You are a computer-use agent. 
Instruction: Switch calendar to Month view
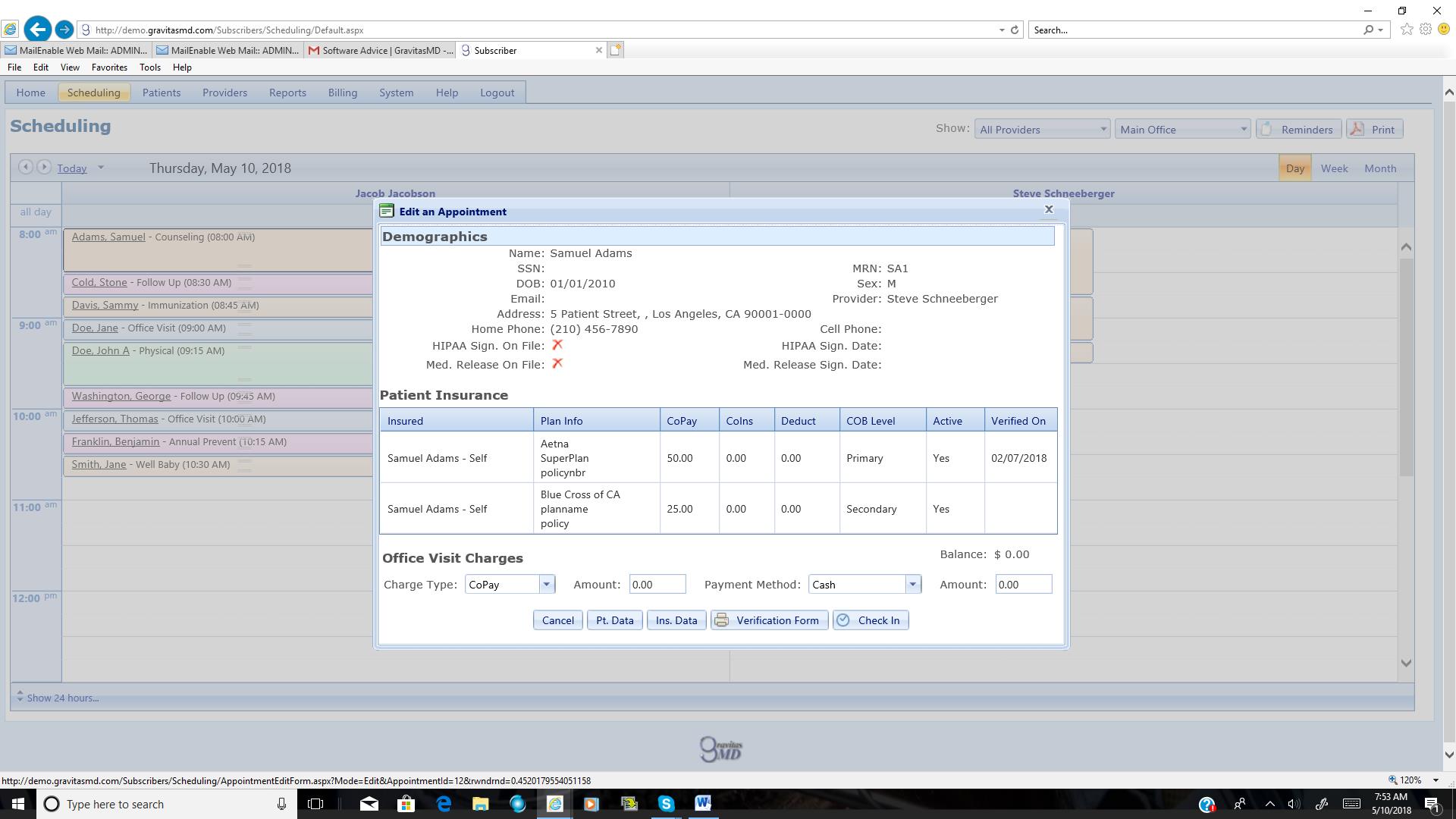(x=1379, y=168)
